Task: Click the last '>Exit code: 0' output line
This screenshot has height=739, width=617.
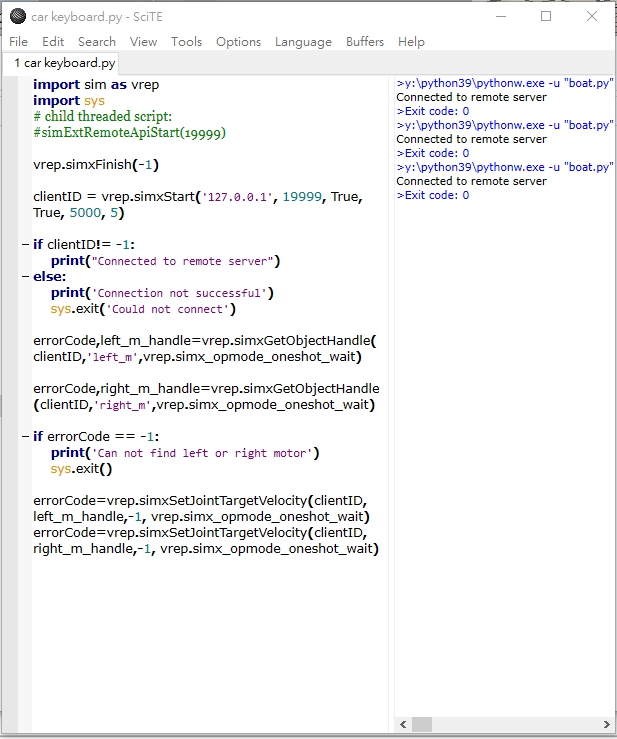Action: [x=433, y=195]
